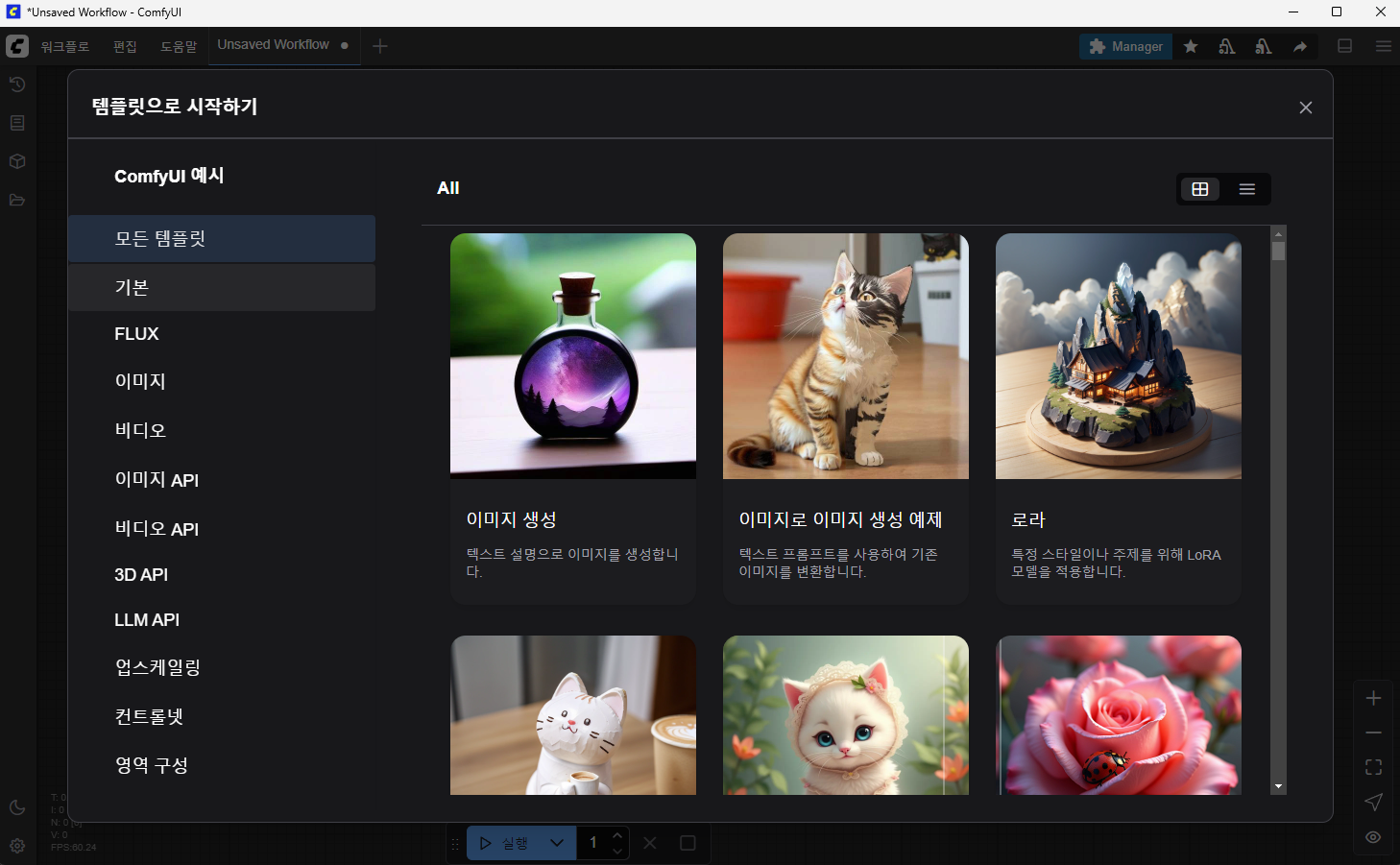Open the 편집 menu
The width and height of the screenshot is (1400, 865).
125,46
